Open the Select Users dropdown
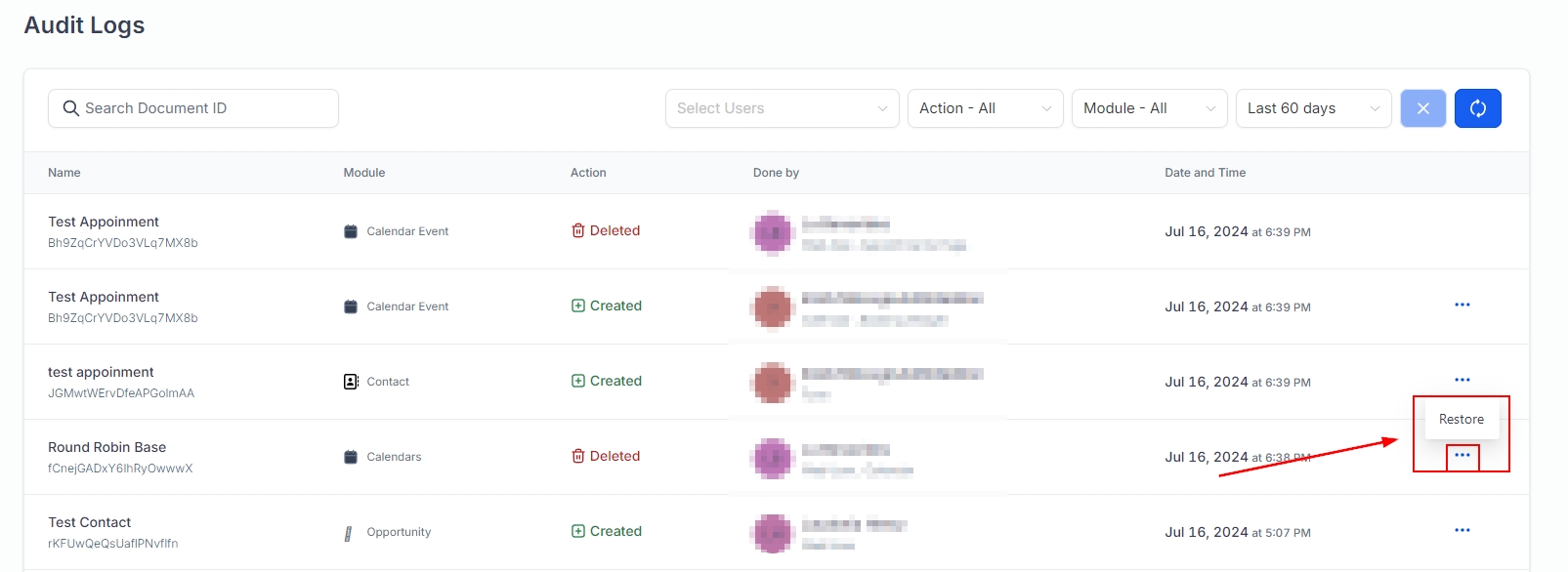This screenshot has width=1568, height=572. (782, 108)
